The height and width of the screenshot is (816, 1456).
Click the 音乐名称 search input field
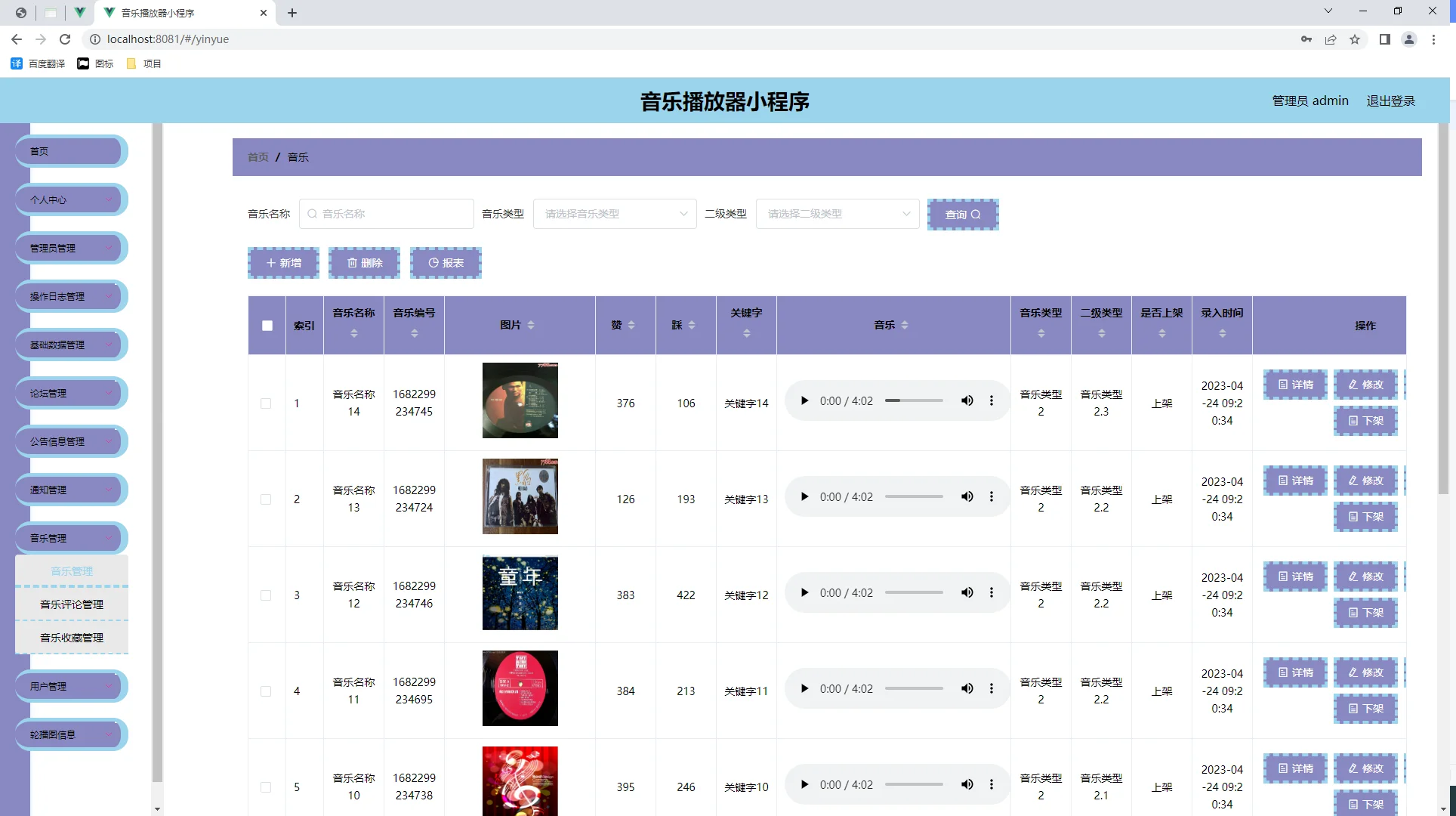[x=386, y=214]
